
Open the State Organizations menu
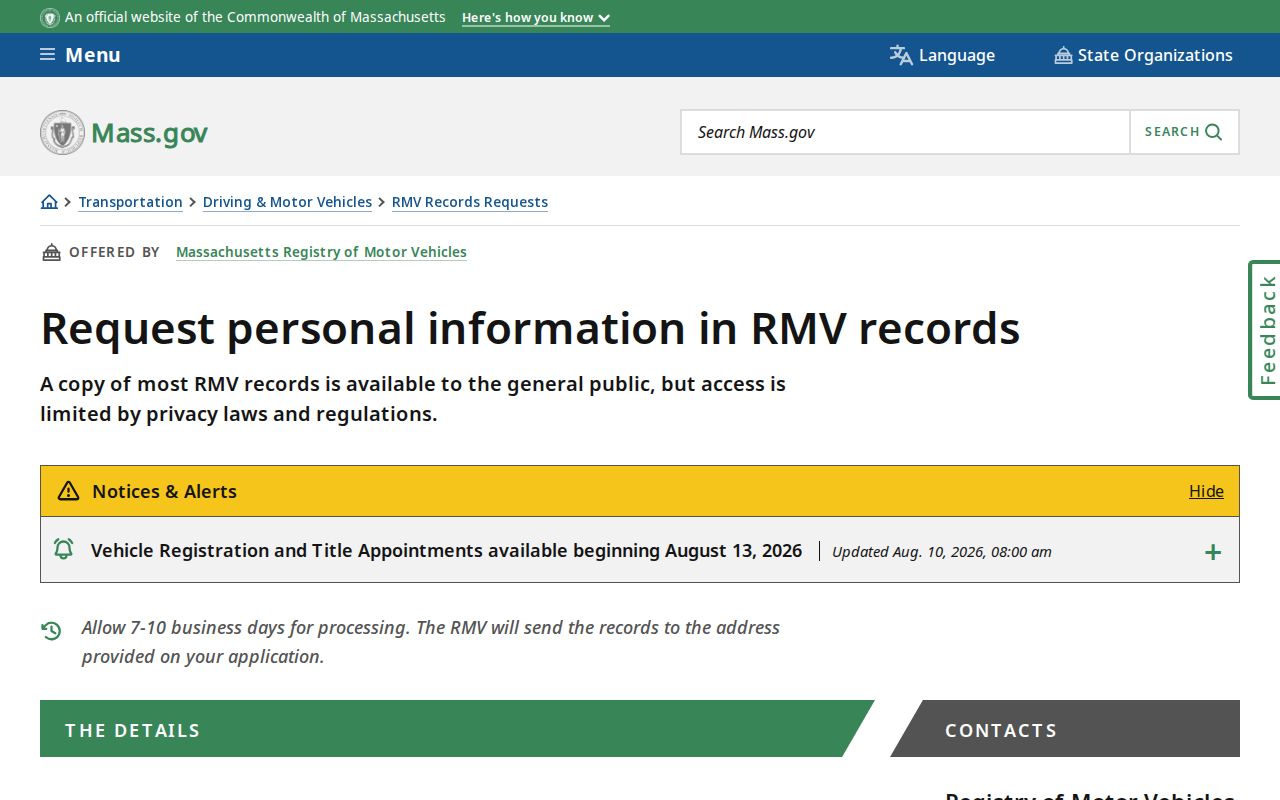point(1143,55)
